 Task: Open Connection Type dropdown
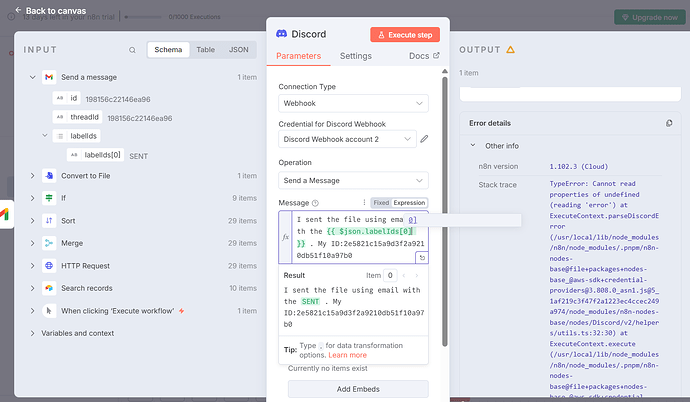353,103
